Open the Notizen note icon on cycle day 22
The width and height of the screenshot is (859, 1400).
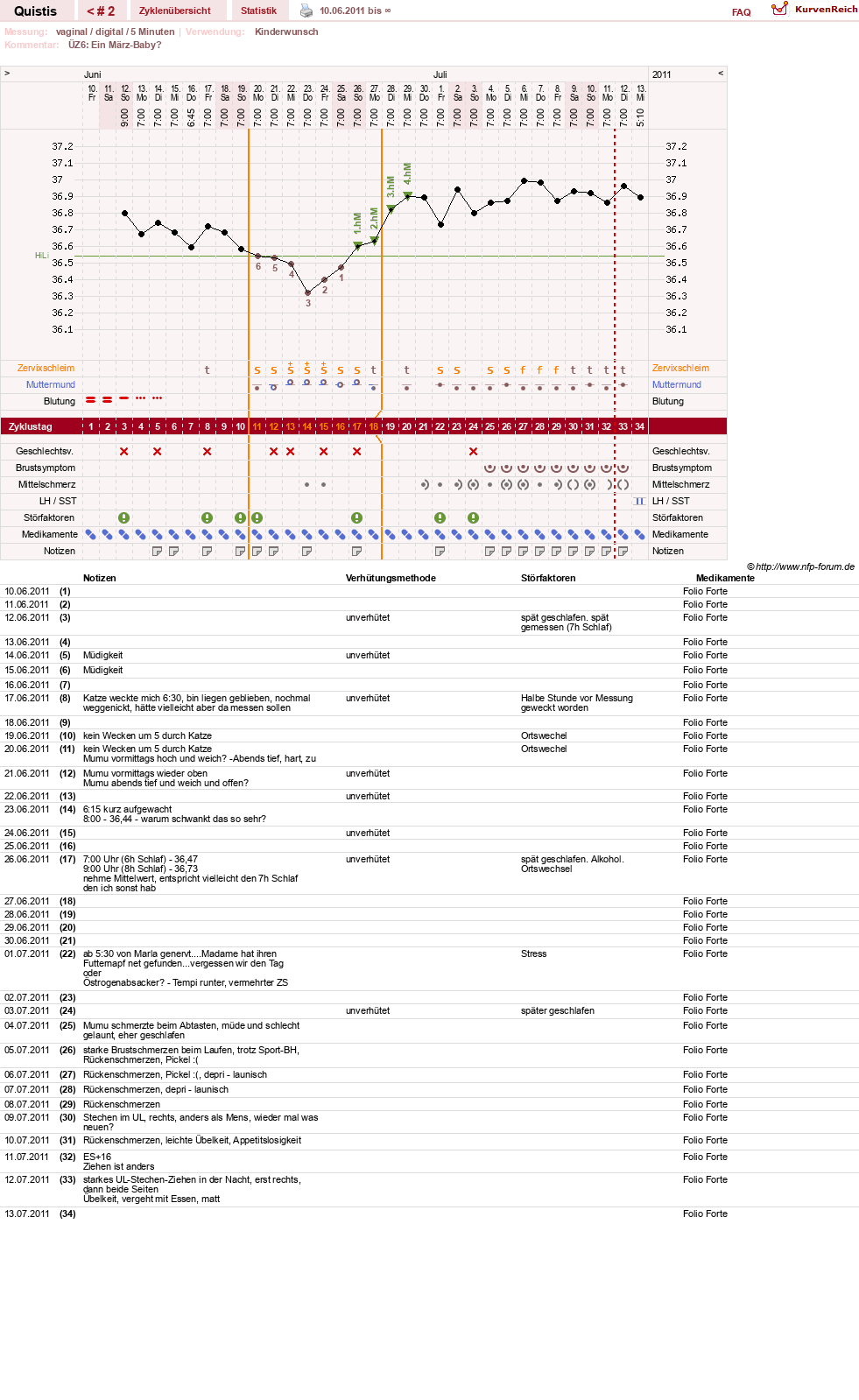(x=440, y=552)
